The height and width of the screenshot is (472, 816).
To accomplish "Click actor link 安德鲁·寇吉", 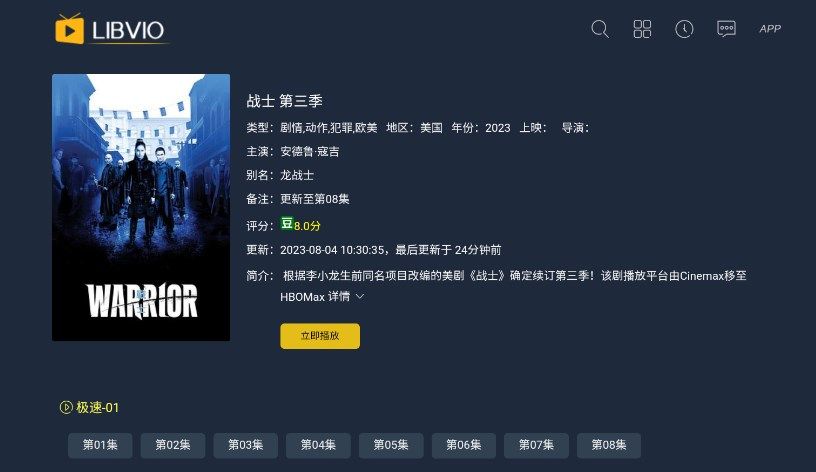I will click(310, 151).
